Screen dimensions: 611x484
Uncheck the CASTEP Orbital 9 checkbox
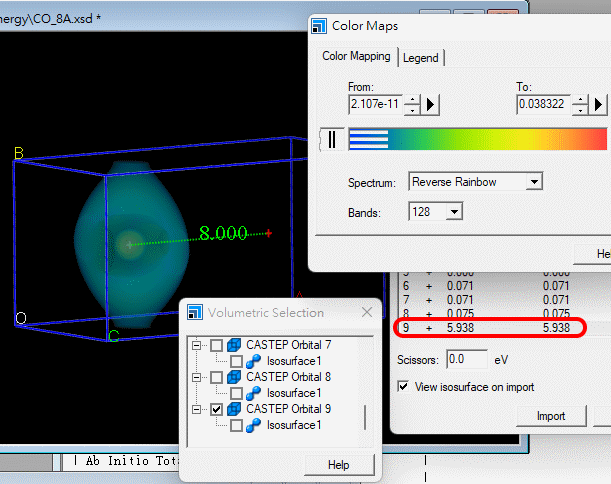pos(216,409)
